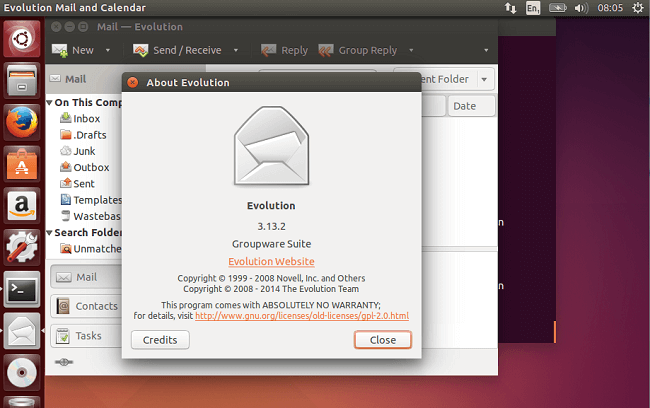Open the disc drive launcher icon
650x408 pixels.
tap(22, 372)
